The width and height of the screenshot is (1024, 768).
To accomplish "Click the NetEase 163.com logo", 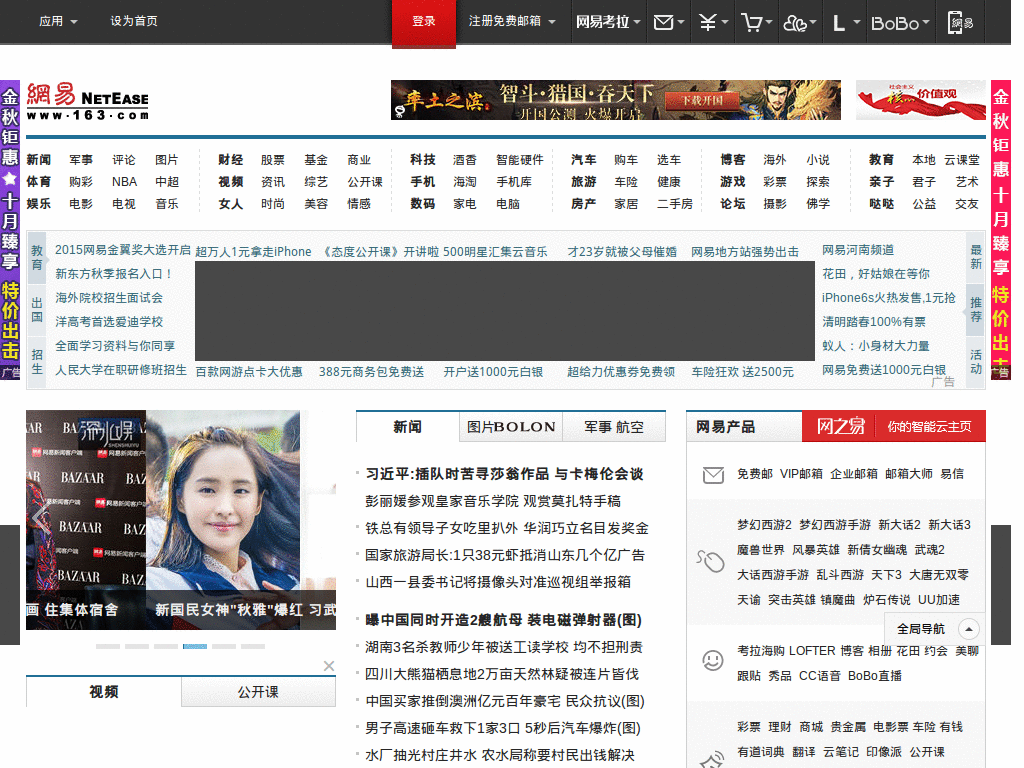I will pos(88,101).
